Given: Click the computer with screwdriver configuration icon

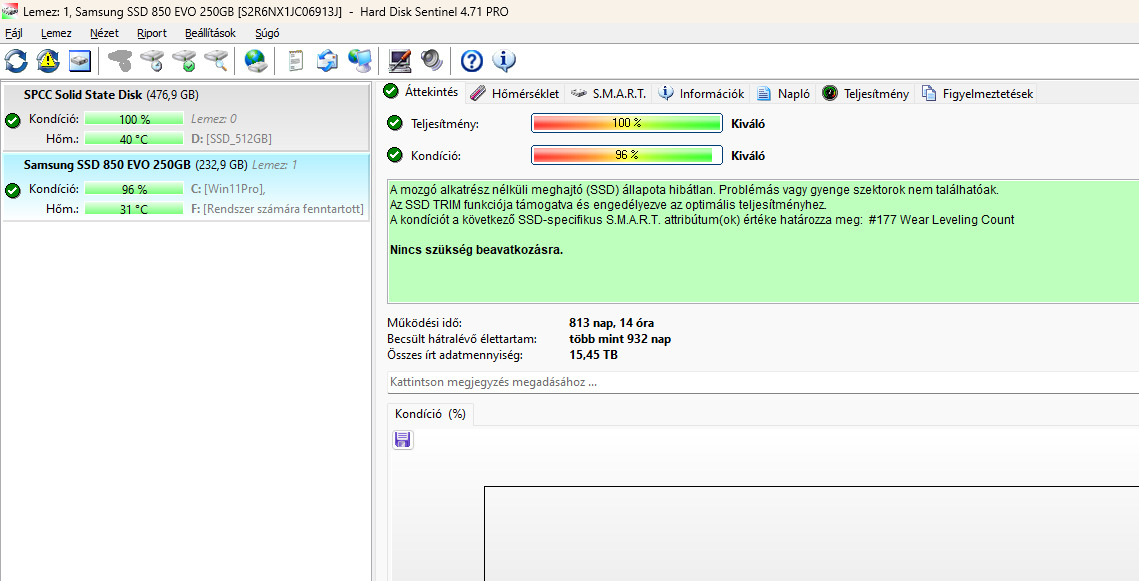Looking at the screenshot, I should [400, 61].
